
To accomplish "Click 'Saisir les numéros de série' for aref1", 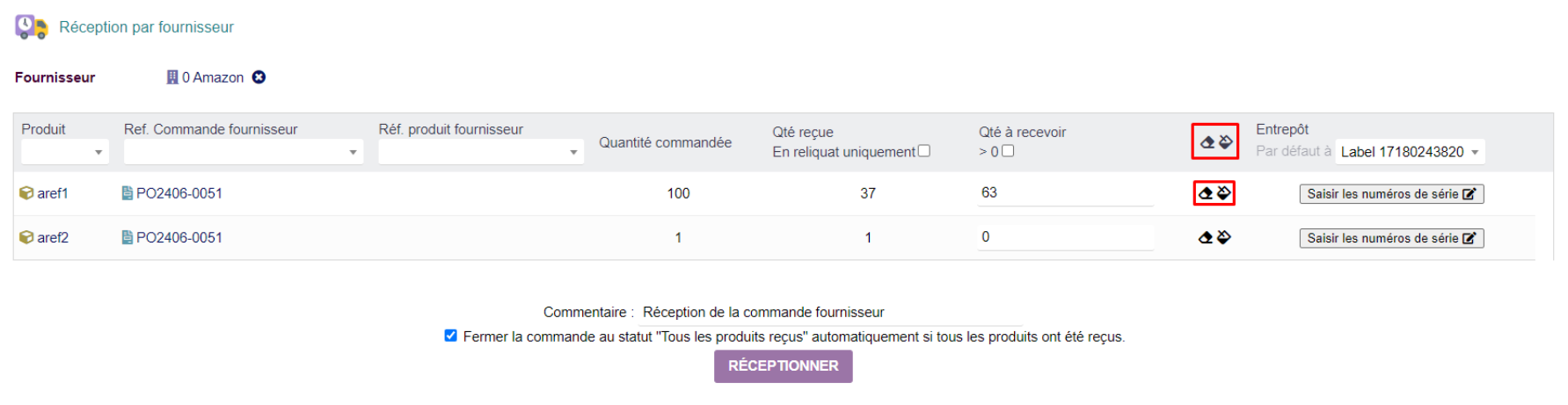I will tap(1391, 194).
